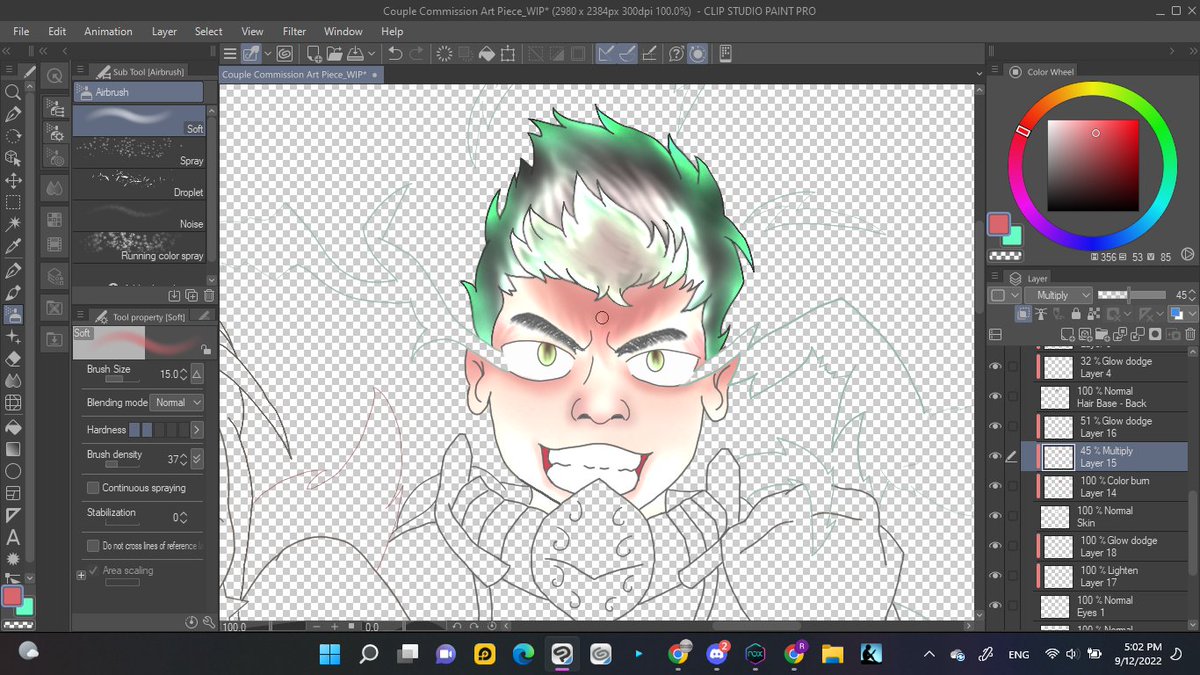The width and height of the screenshot is (1200, 675).
Task: Select the Zoom magnifier tool
Action: pos(13,92)
